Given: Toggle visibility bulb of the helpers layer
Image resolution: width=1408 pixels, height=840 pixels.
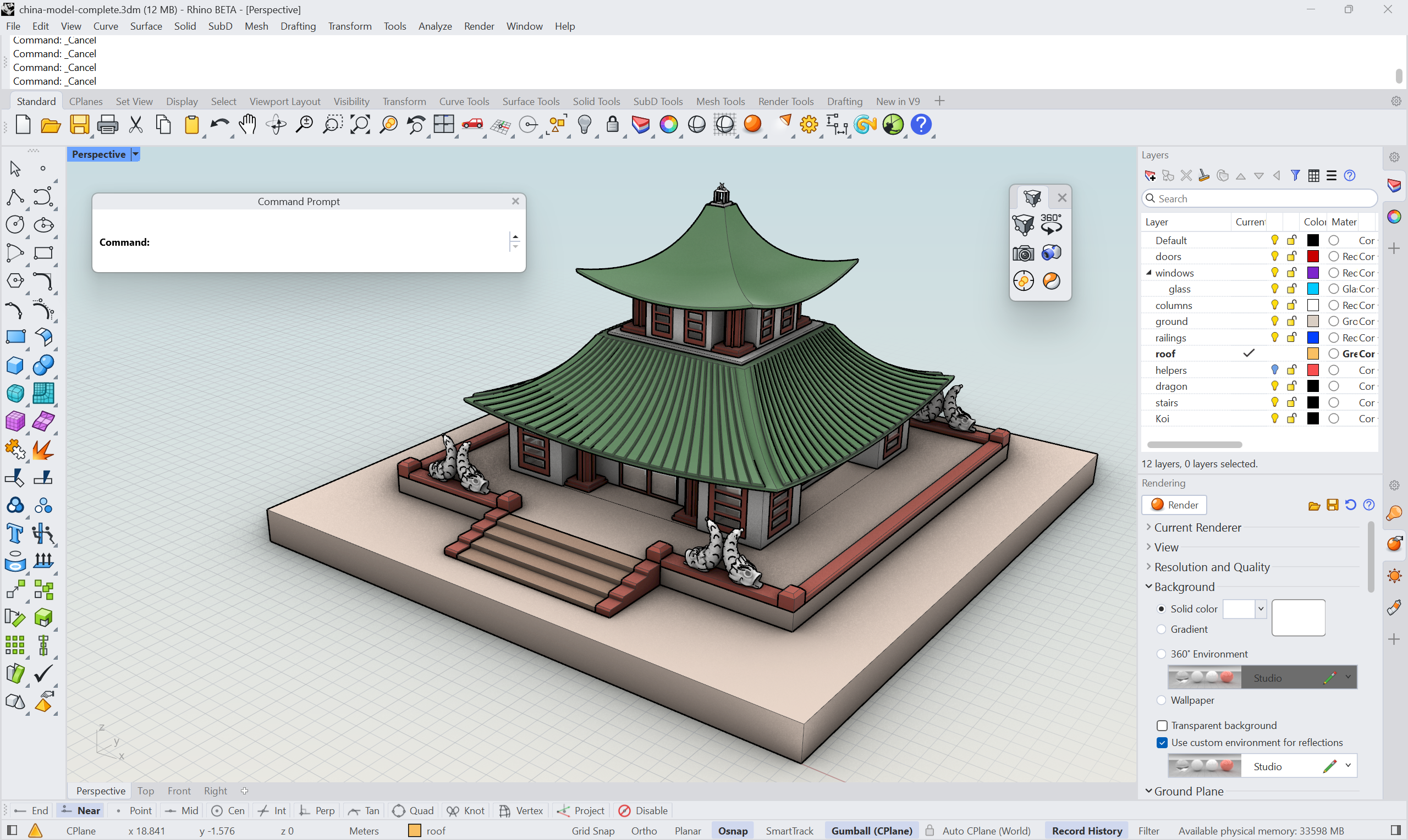Looking at the screenshot, I should [x=1274, y=369].
